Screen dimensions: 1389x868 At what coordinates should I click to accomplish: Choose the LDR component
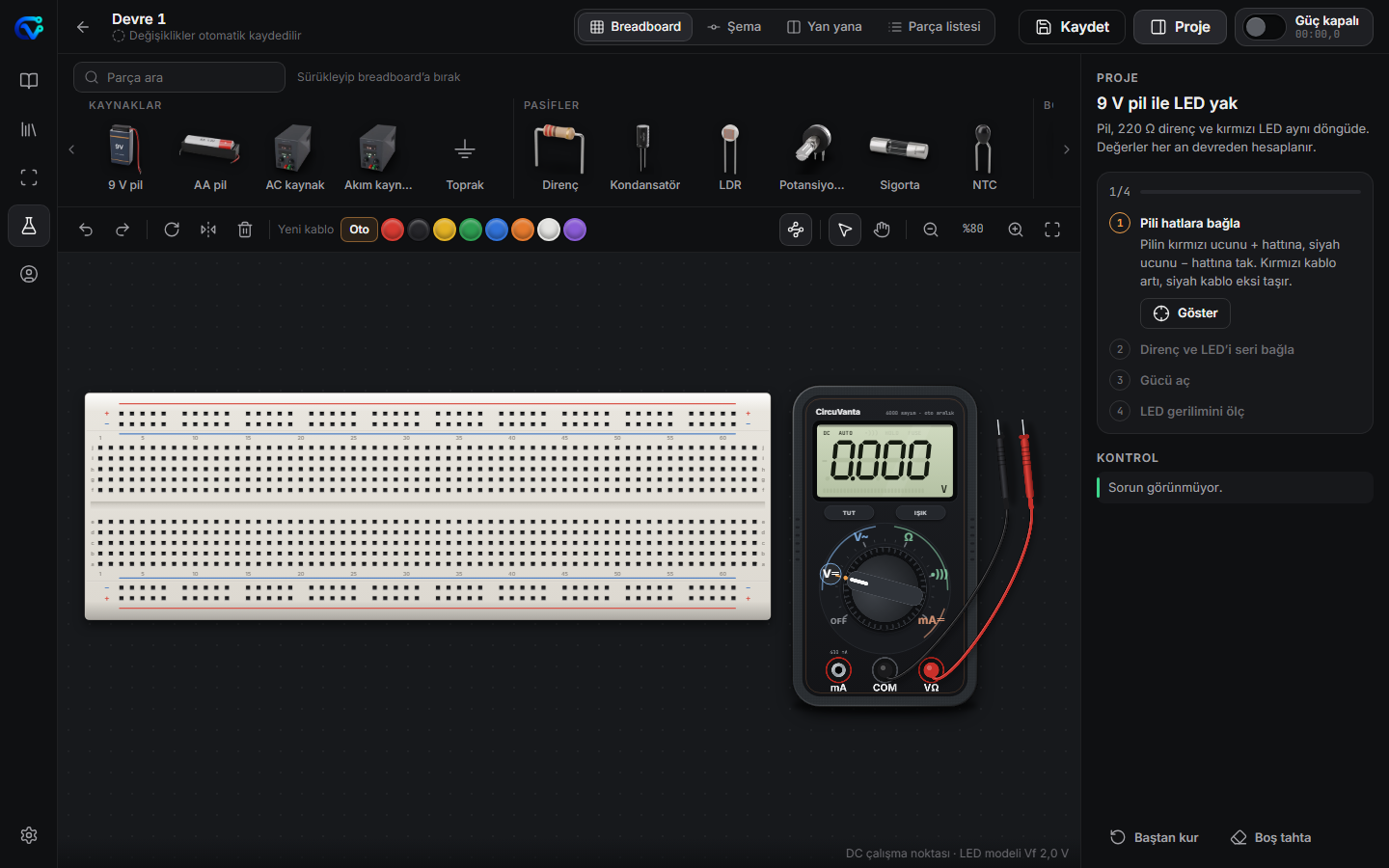coord(730,156)
